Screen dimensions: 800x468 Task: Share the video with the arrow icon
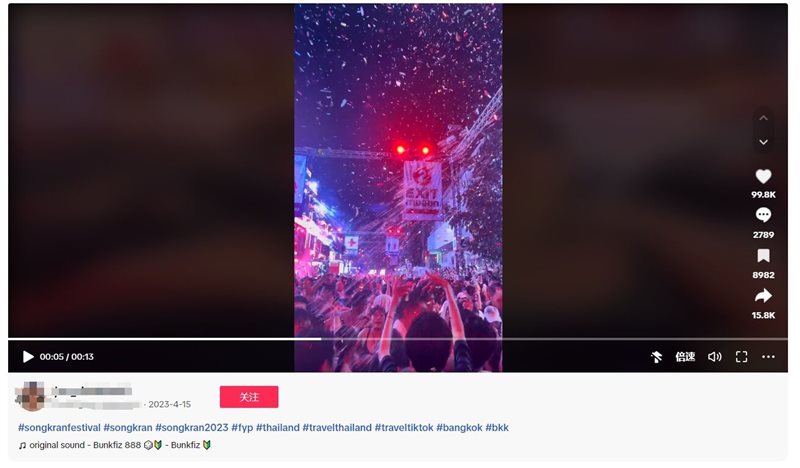763,295
